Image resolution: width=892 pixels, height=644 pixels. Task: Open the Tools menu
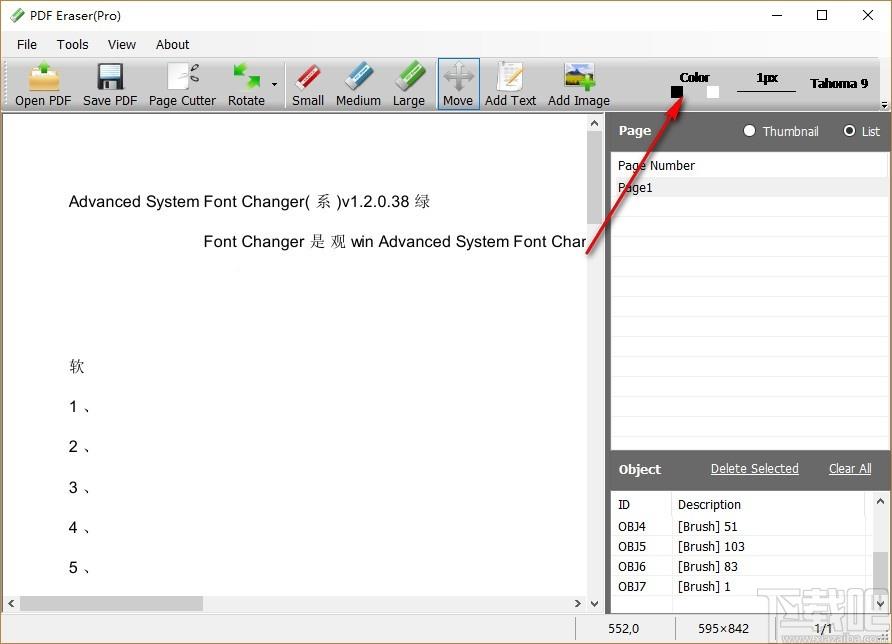point(72,44)
